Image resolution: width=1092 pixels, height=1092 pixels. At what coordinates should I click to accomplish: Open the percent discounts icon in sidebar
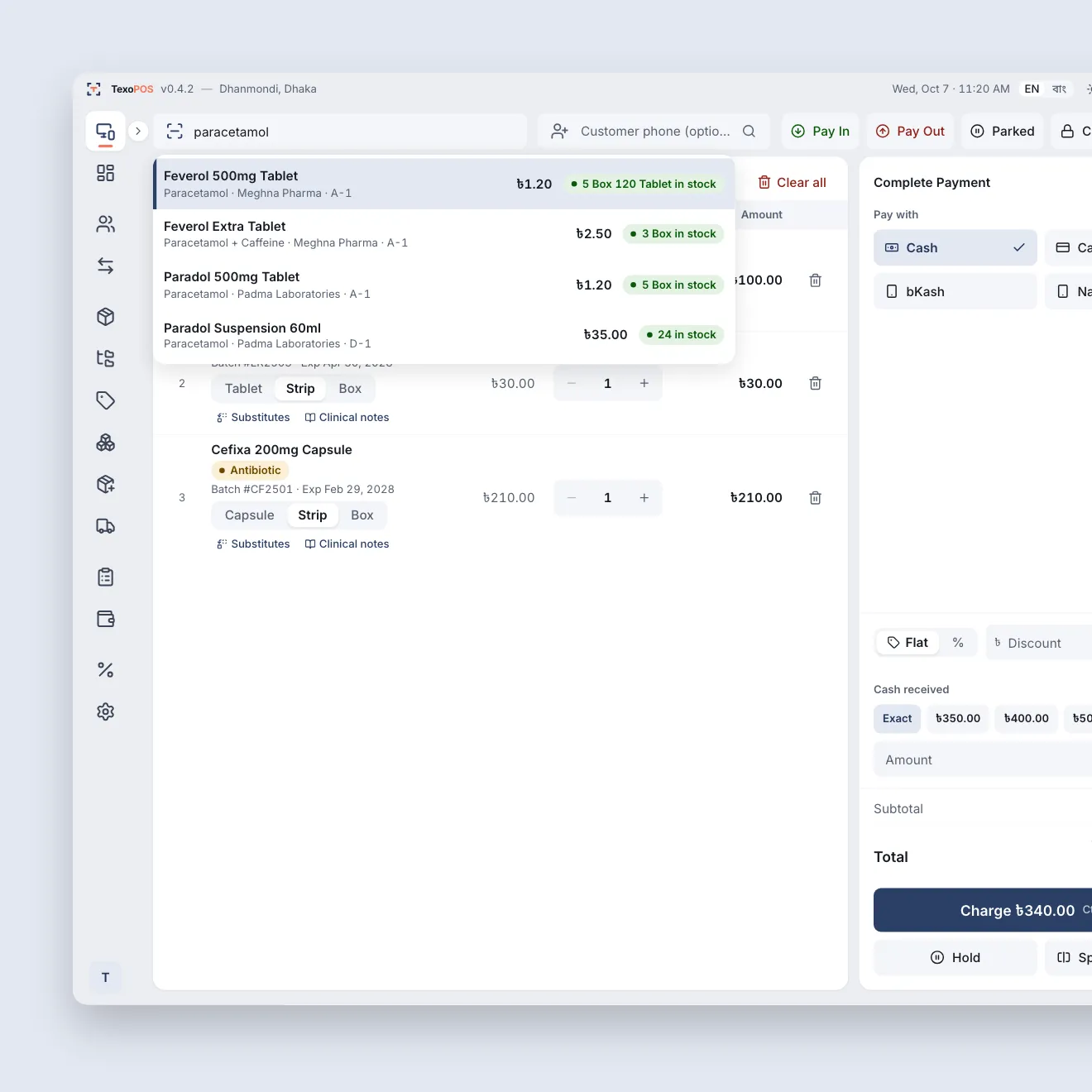click(105, 670)
